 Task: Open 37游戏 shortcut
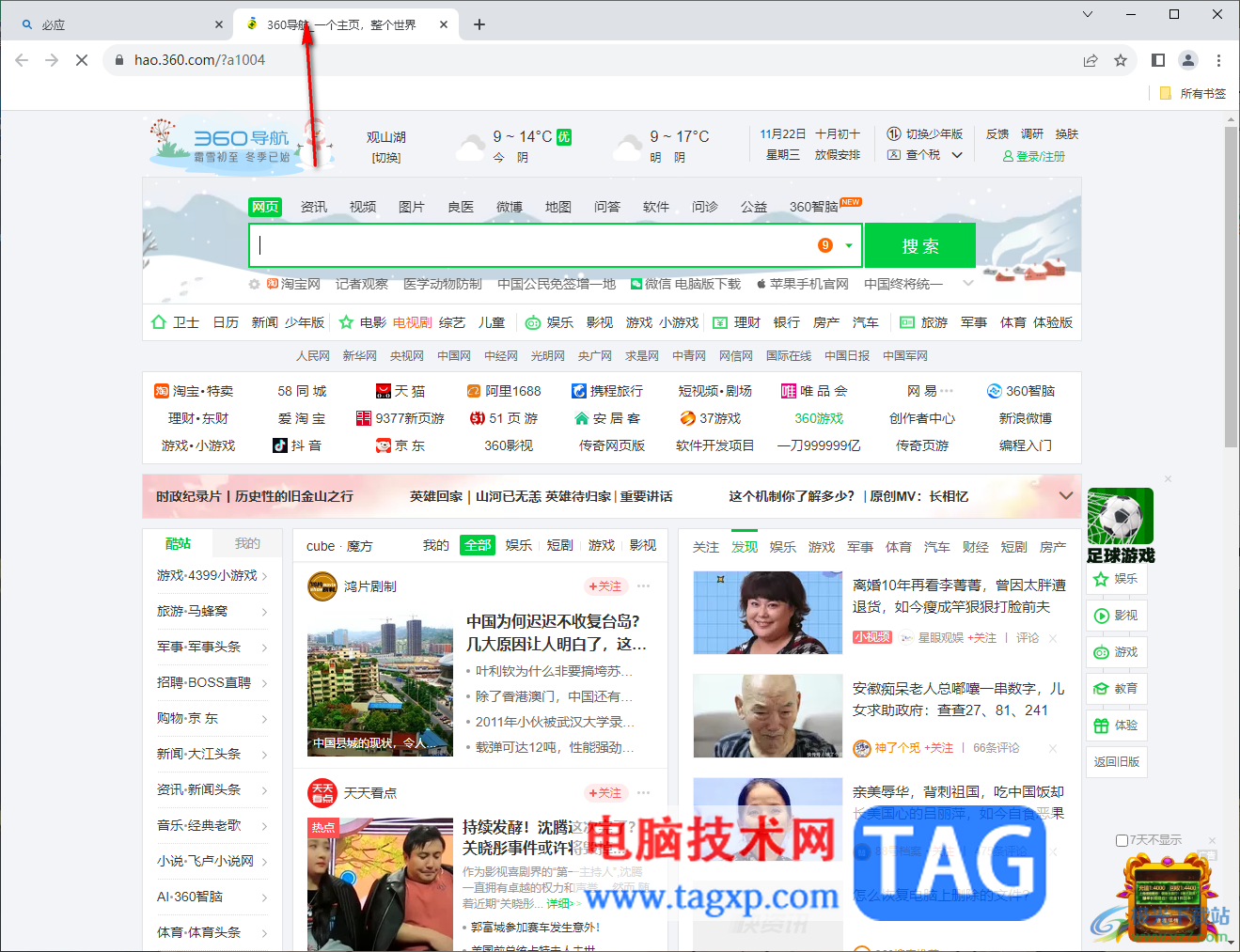coord(711,418)
